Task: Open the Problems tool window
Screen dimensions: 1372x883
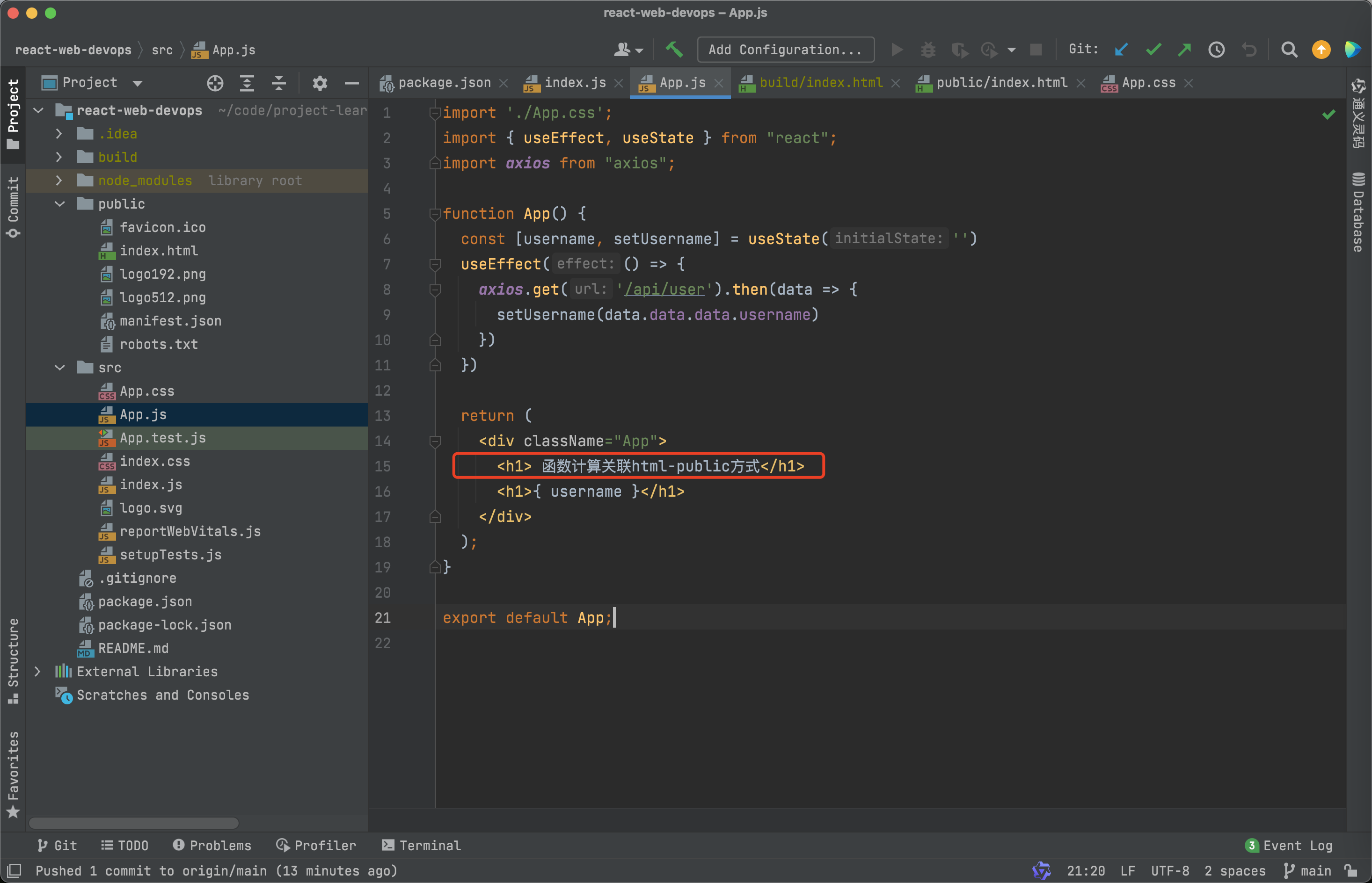Action: 212,845
